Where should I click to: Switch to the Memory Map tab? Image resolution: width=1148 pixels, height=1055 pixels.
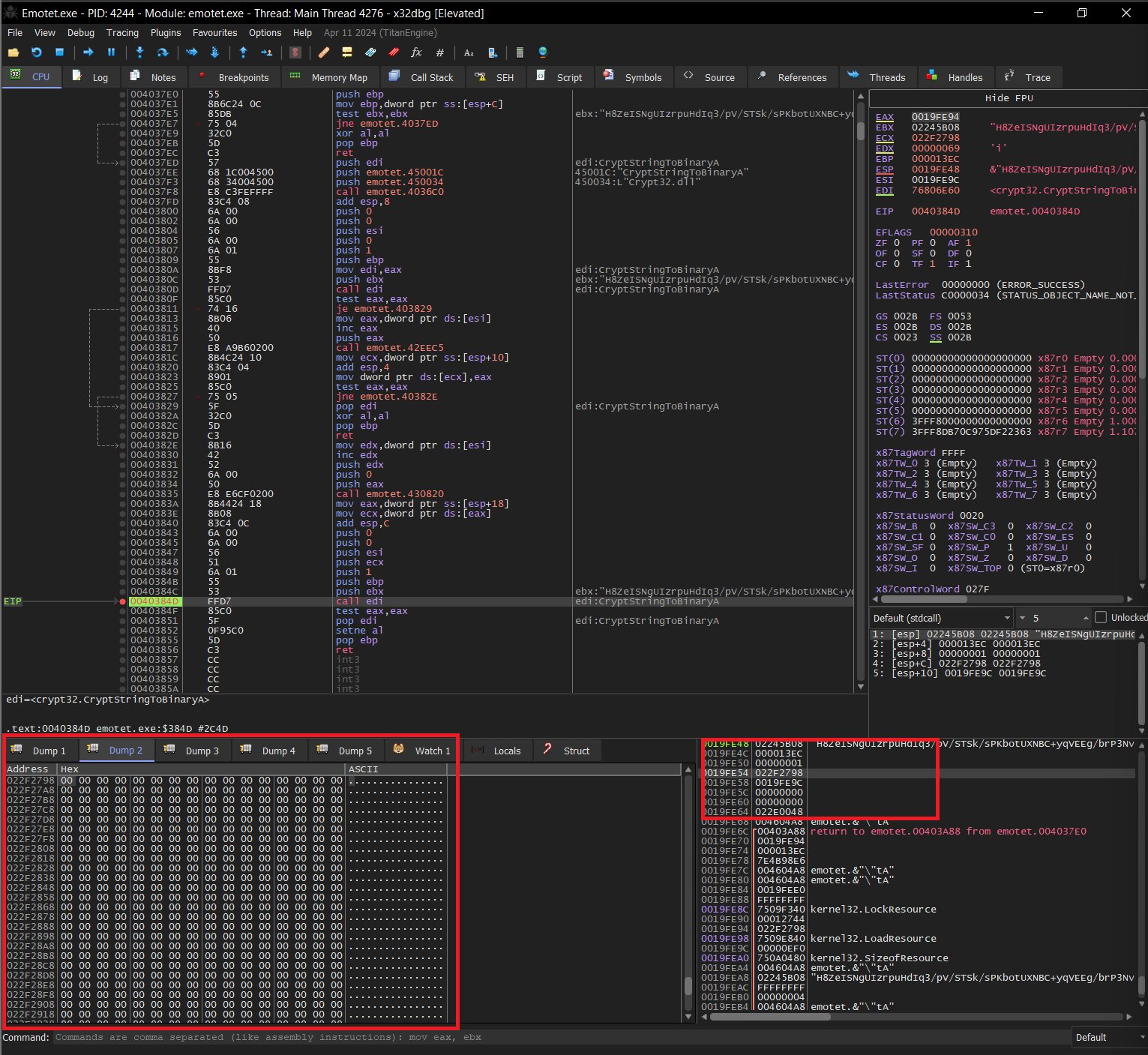tap(329, 77)
